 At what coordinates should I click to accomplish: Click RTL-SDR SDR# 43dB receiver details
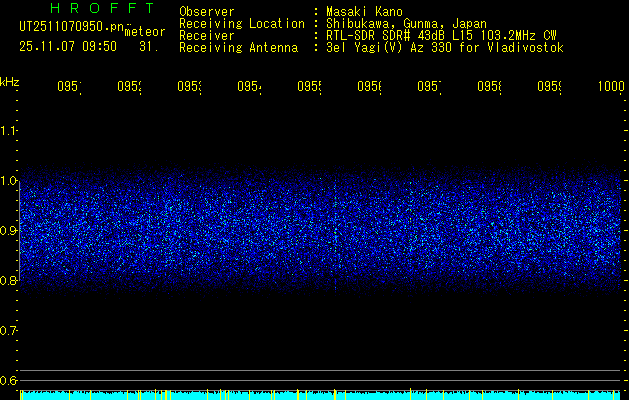[x=441, y=36]
